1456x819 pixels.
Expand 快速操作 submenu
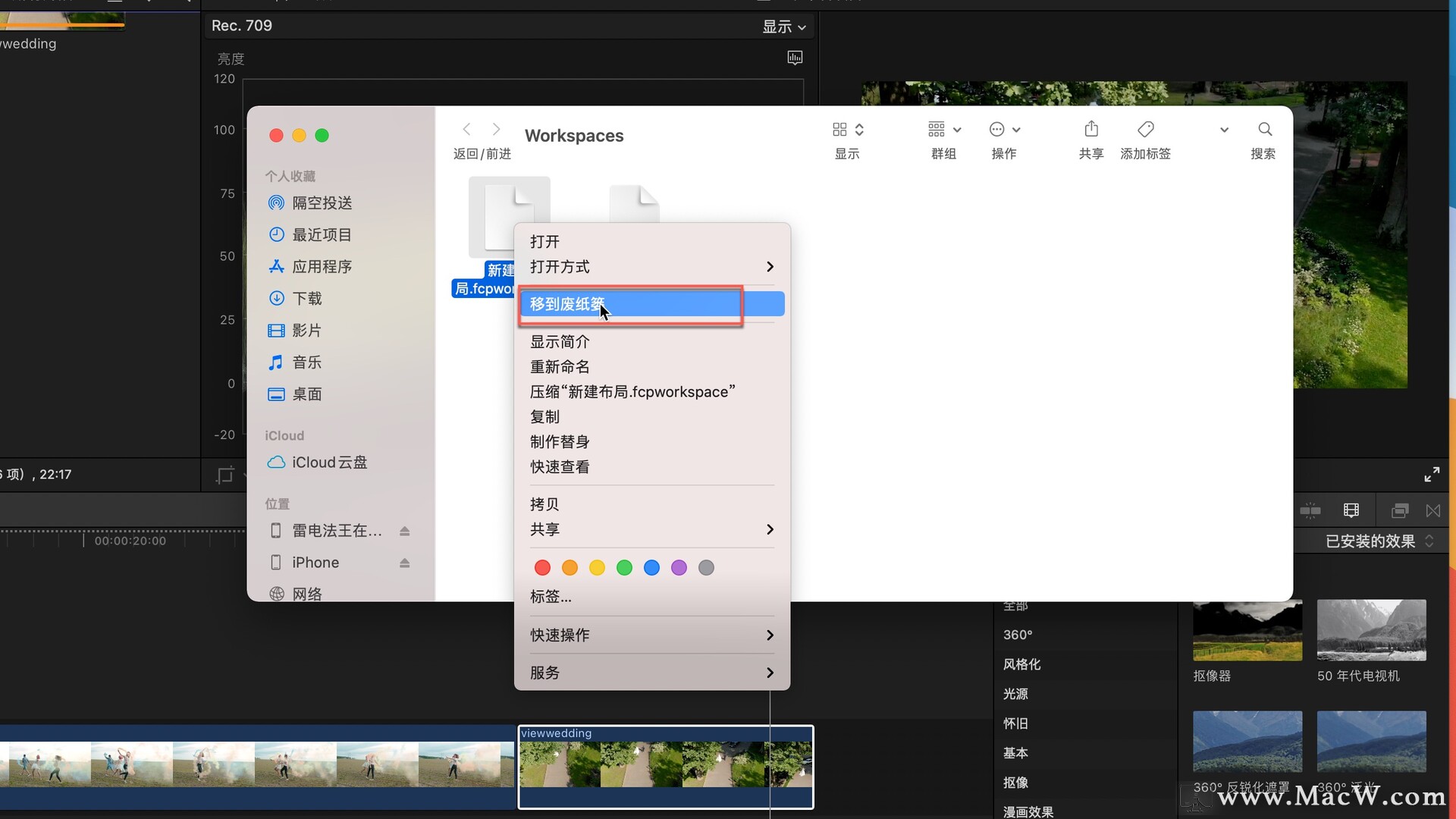[x=652, y=635]
